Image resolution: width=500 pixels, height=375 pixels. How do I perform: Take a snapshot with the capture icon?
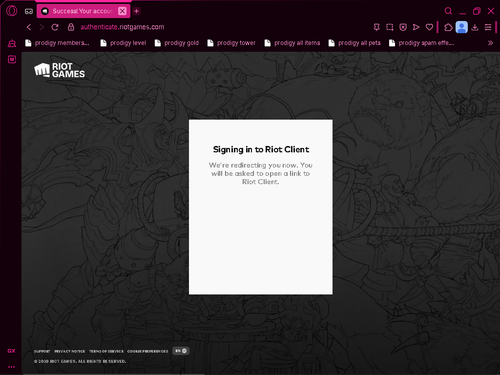[x=390, y=27]
